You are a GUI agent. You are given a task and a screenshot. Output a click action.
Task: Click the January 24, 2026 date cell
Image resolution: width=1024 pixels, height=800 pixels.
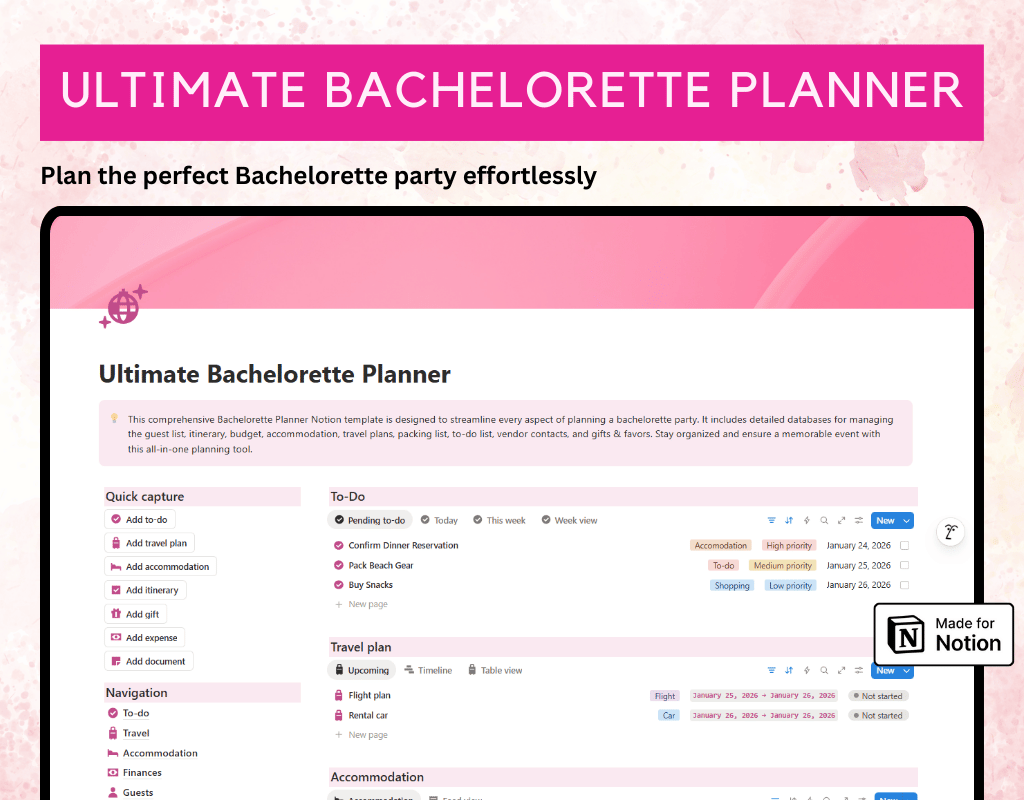click(858, 545)
